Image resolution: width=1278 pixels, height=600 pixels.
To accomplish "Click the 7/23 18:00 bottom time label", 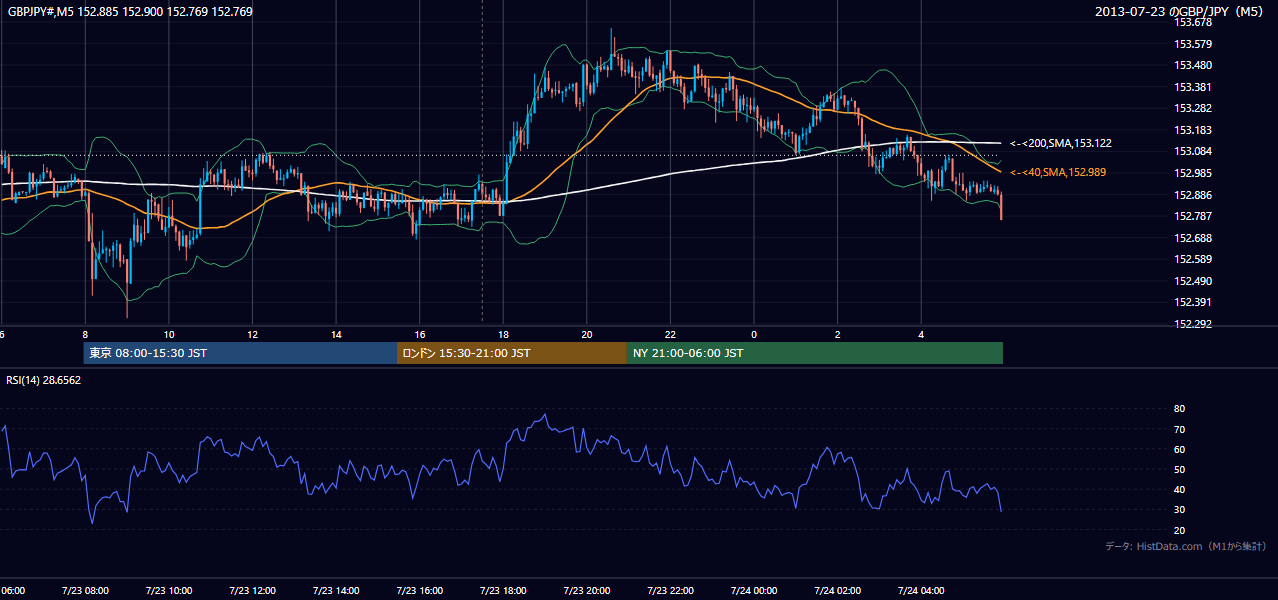I will (x=503, y=591).
